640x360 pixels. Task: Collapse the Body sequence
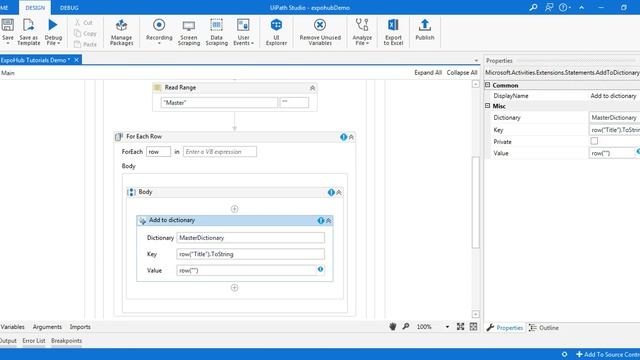coord(339,192)
